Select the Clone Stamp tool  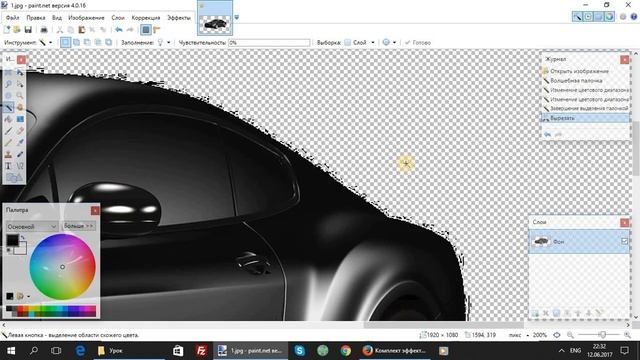pyautogui.click(x=9, y=154)
